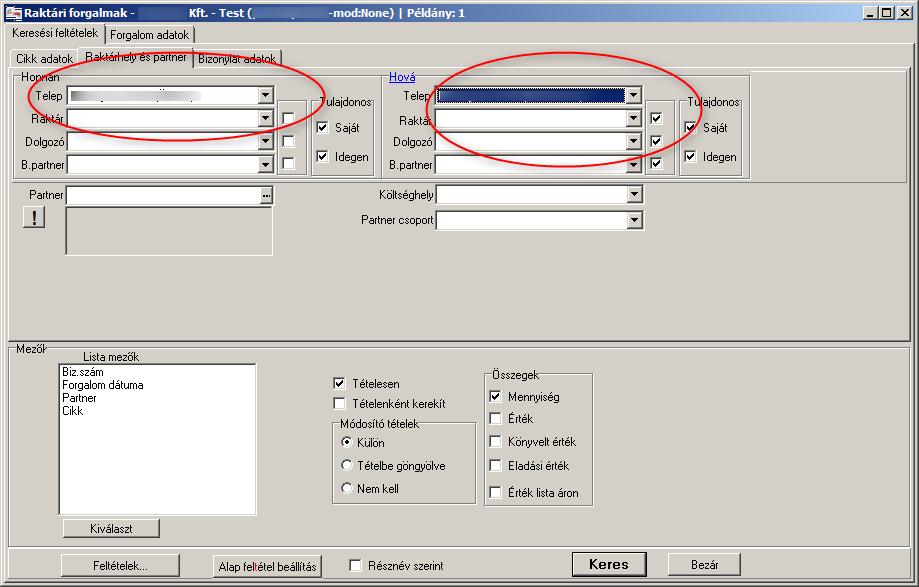This screenshot has height=587, width=919.
Task: Open the Partner csoport dropdown
Action: [635, 220]
